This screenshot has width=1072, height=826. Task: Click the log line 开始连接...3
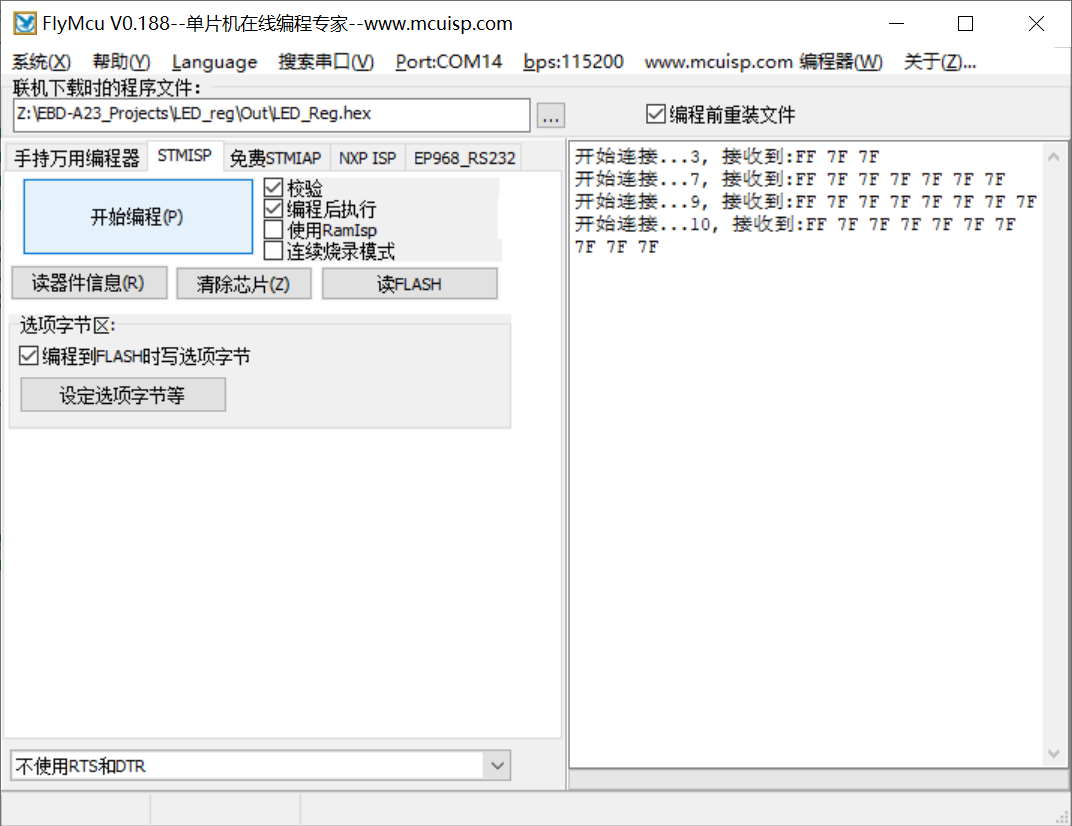(727, 157)
